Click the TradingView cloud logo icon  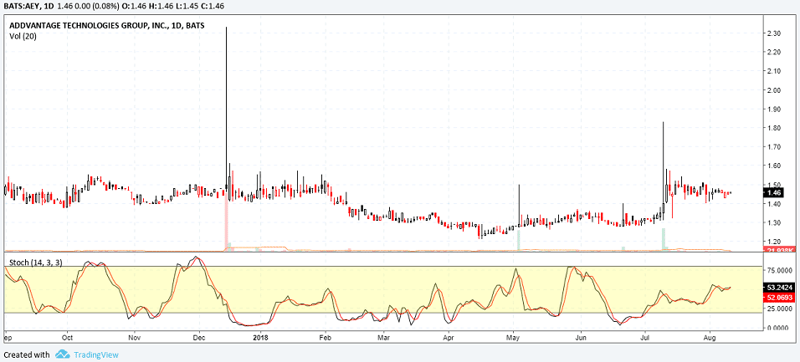point(62,354)
